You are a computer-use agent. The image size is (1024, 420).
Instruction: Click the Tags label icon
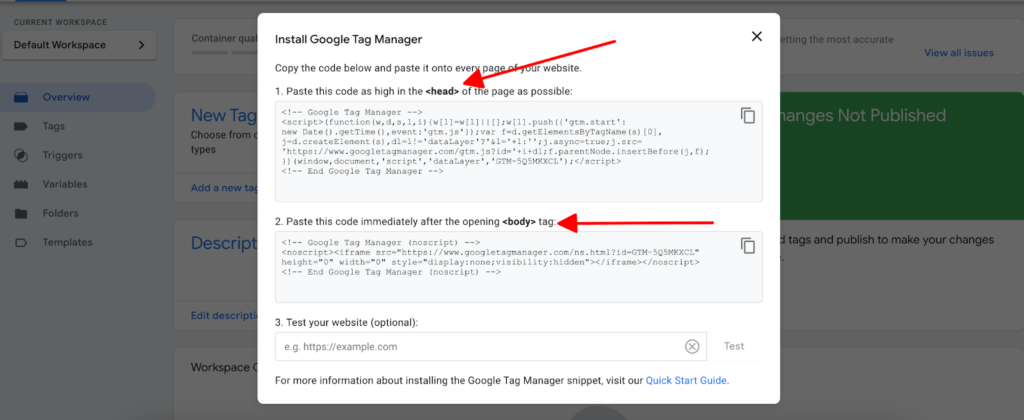[x=21, y=126]
